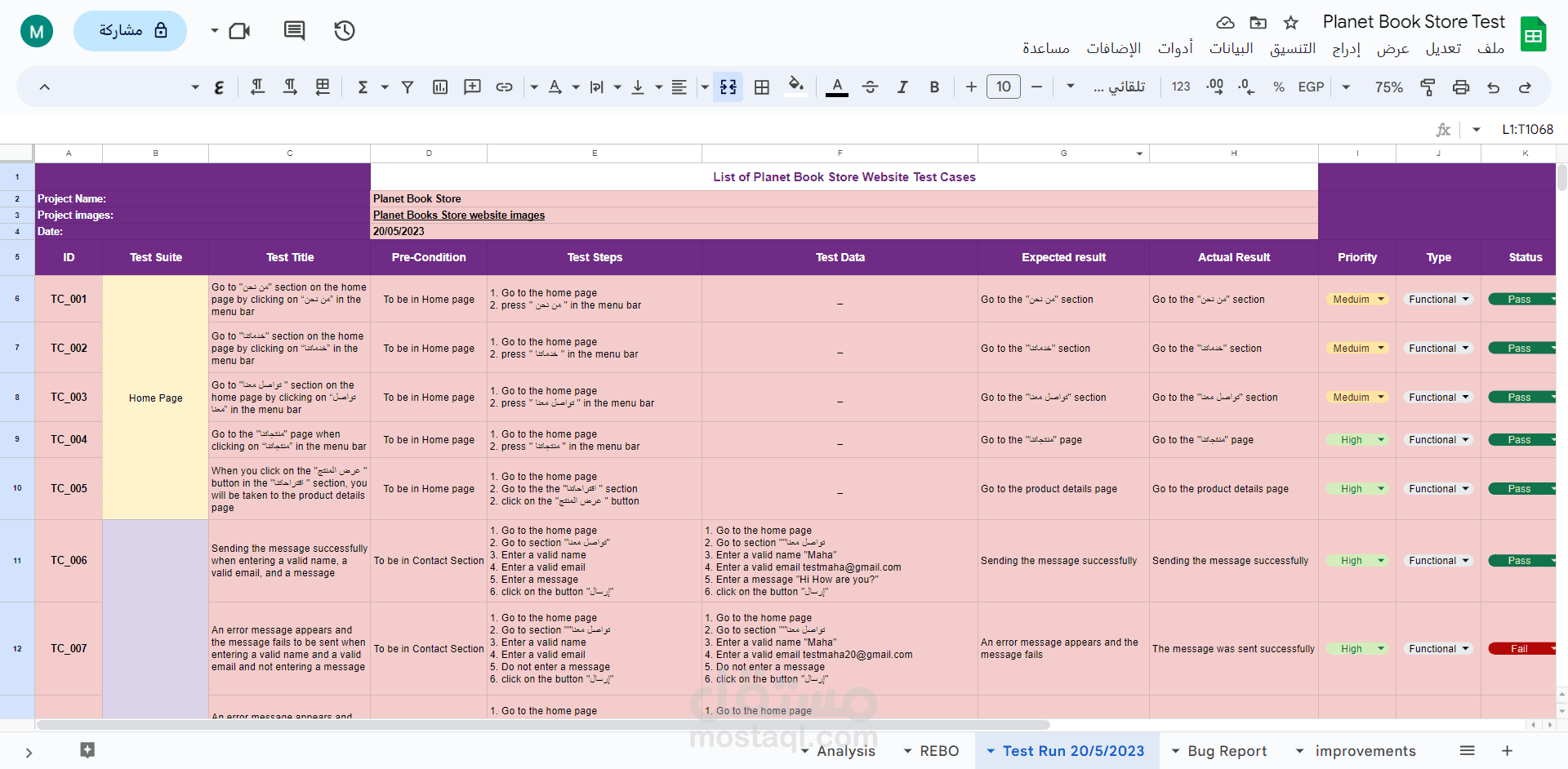Apply percent format to selection
Viewport: 1568px width, 769px height.
coord(1279,87)
